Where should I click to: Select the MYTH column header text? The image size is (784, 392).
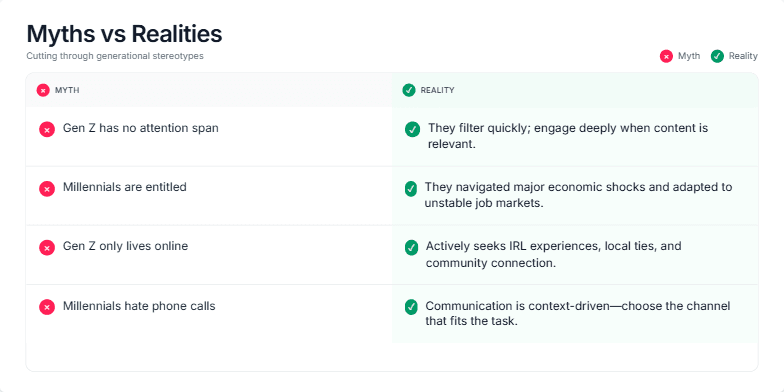click(67, 90)
